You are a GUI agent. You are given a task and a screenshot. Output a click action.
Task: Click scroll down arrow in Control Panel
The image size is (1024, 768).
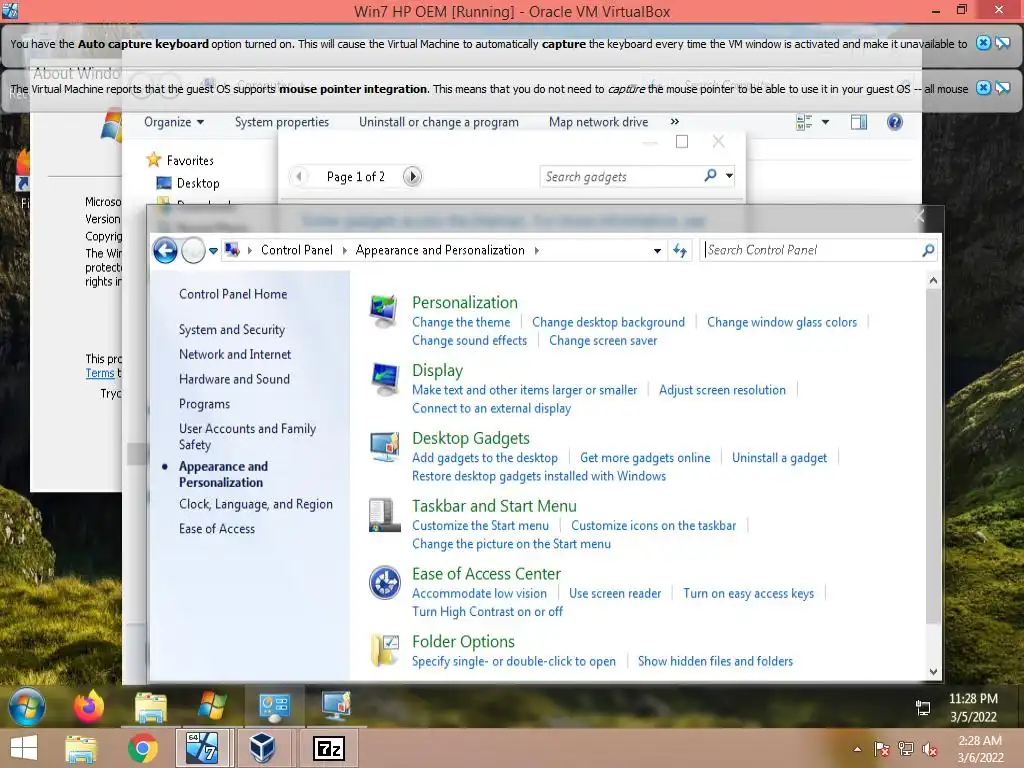click(x=933, y=671)
